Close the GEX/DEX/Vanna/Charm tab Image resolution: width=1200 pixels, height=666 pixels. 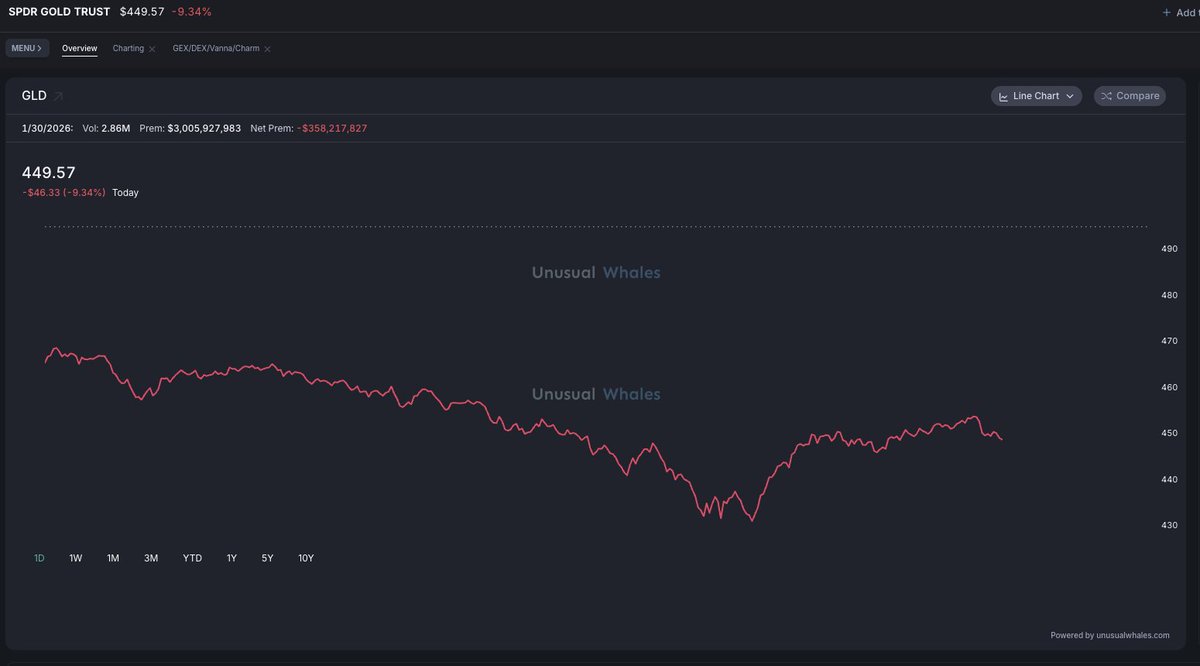click(267, 49)
